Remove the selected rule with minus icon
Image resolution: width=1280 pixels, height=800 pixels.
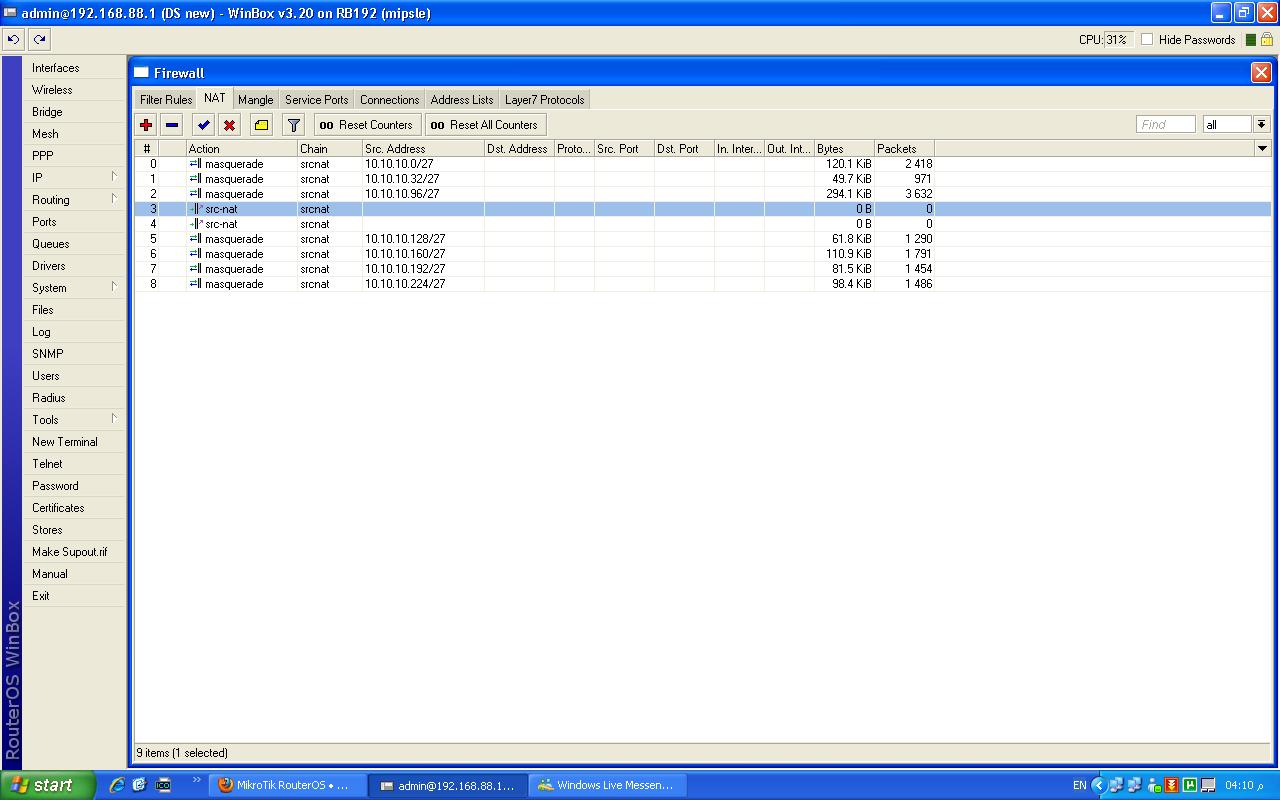pos(172,125)
